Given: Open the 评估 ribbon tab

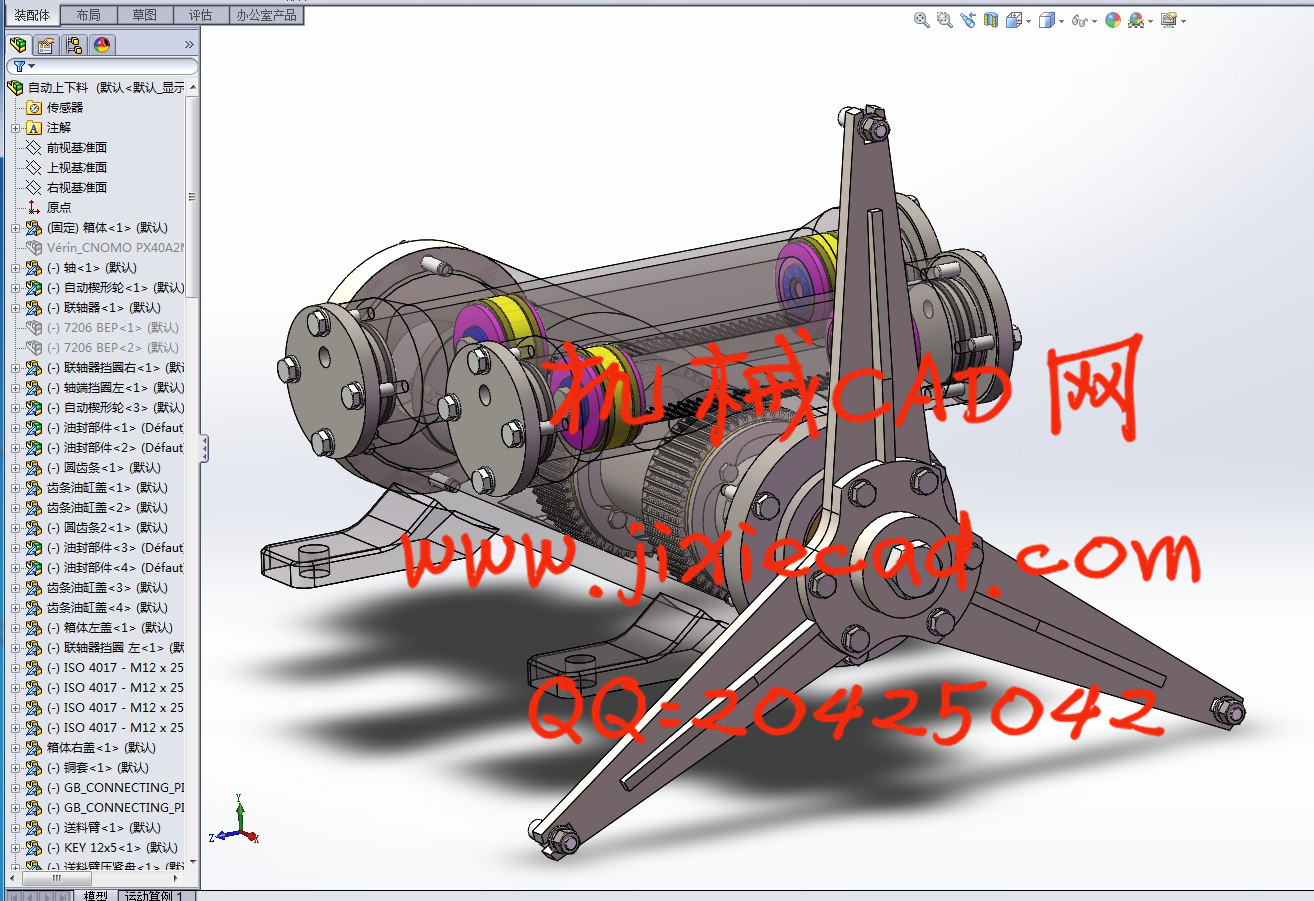Looking at the screenshot, I should pyautogui.click(x=200, y=15).
